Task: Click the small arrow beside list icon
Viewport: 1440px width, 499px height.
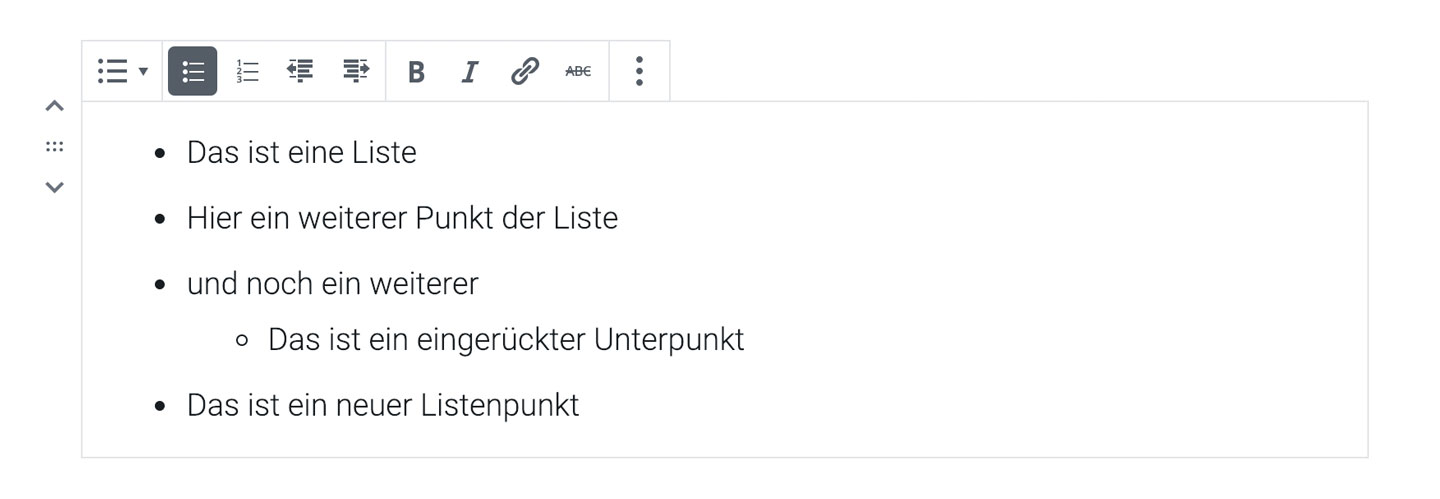Action: click(143, 71)
